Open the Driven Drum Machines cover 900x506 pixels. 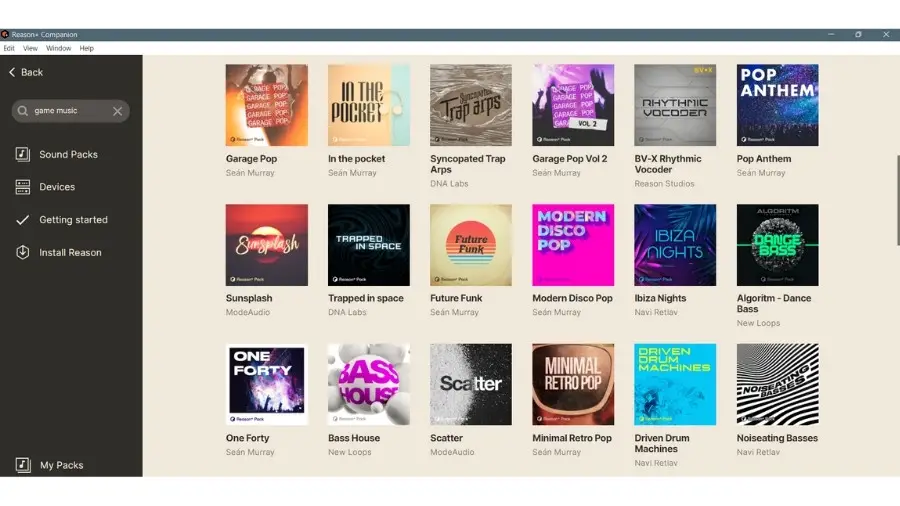coord(675,384)
